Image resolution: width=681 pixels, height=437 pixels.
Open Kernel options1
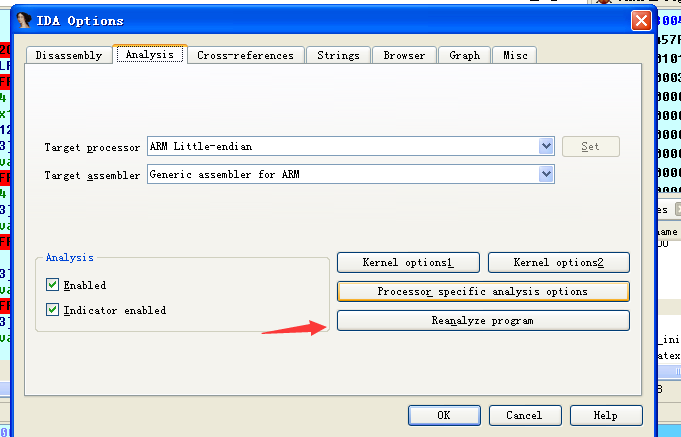click(408, 262)
